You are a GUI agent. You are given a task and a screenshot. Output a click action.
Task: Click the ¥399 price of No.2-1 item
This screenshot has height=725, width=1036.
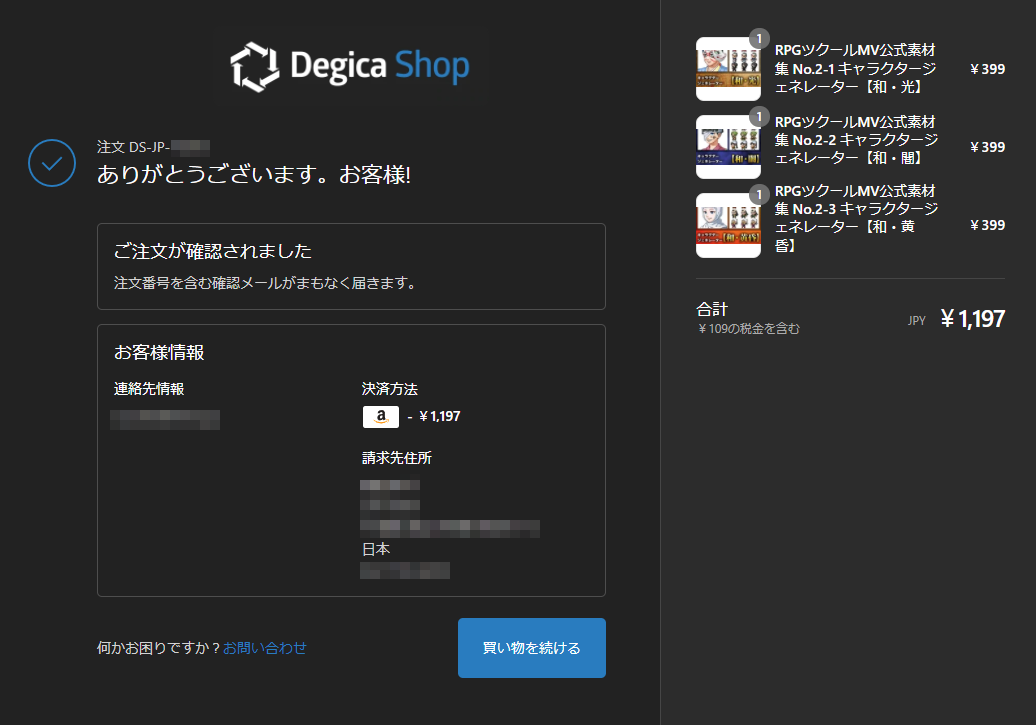[987, 69]
